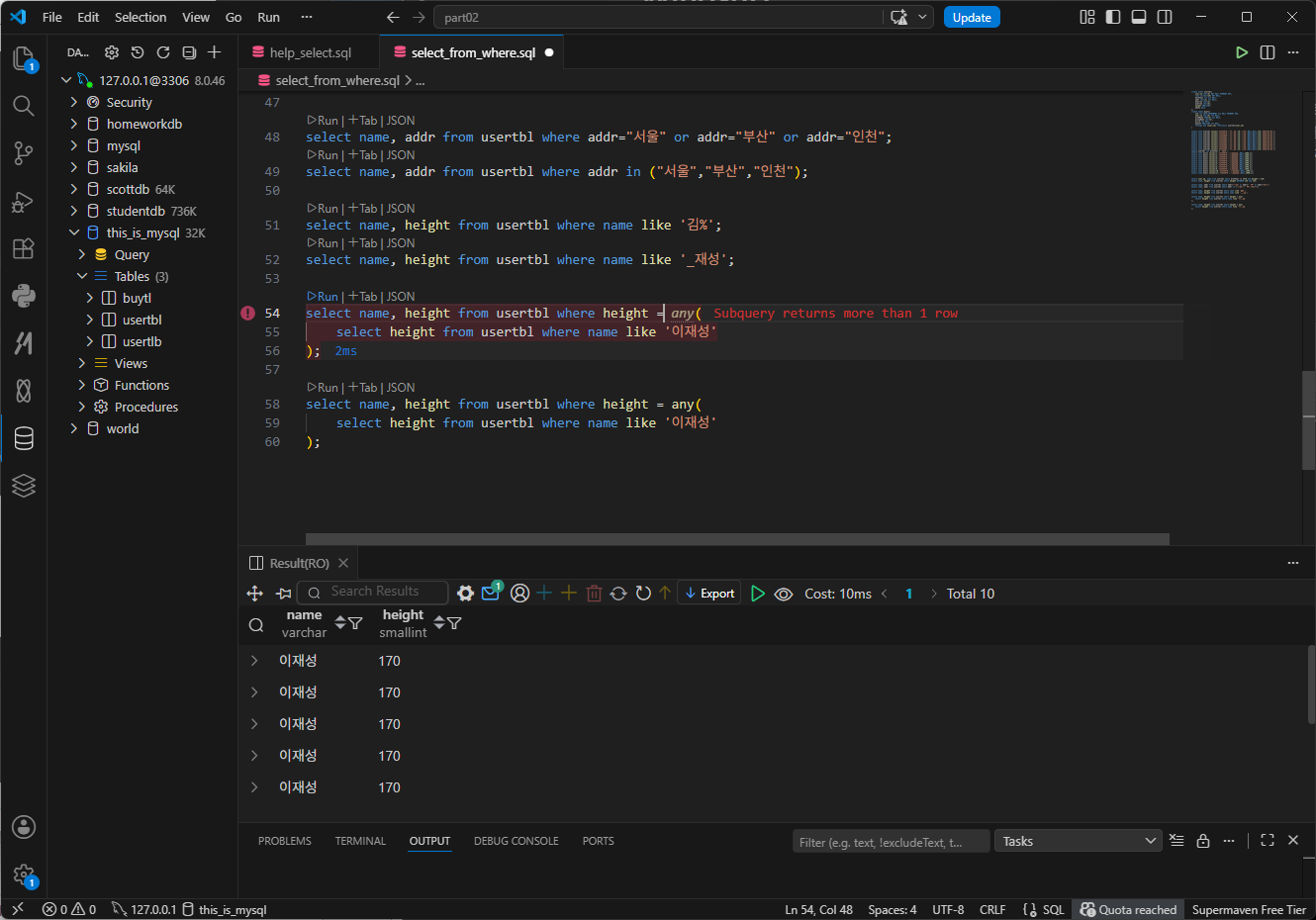Toggle filter on the height column
The width and height of the screenshot is (1316, 920).
[454, 623]
